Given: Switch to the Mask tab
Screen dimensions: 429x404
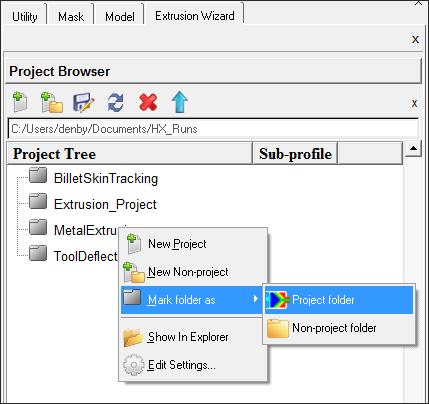Looking at the screenshot, I should coord(71,16).
